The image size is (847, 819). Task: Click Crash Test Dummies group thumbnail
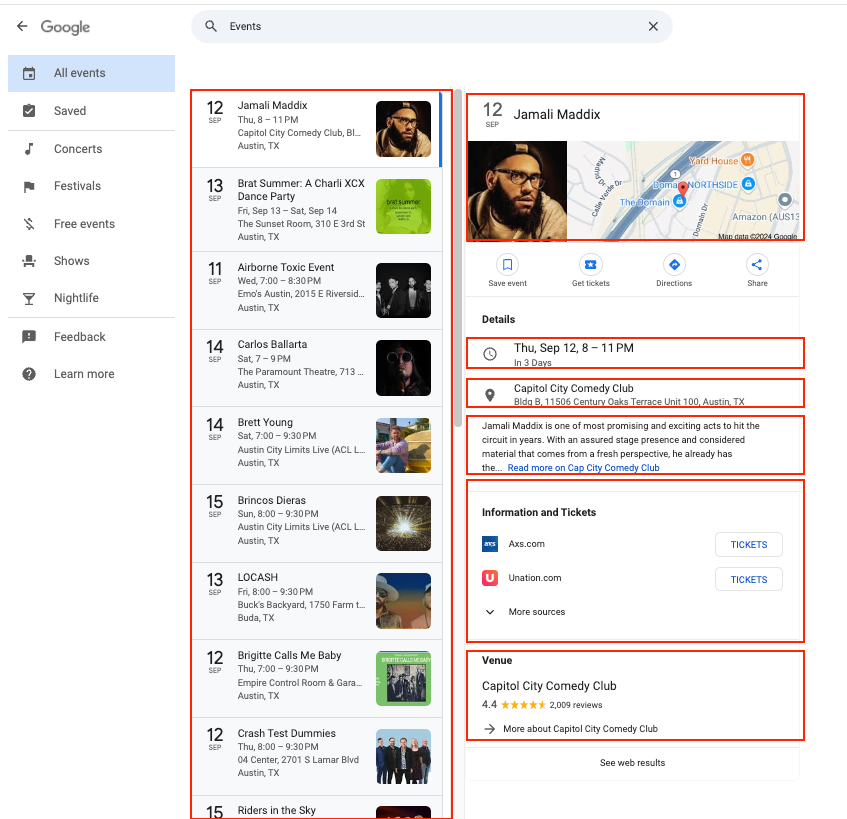tap(404, 756)
